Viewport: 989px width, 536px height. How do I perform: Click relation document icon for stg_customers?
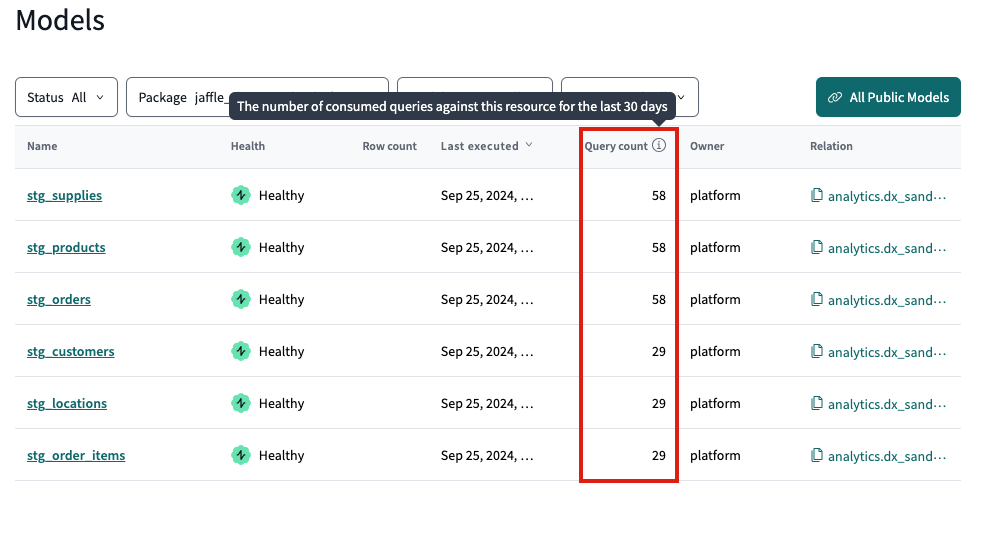coord(817,352)
